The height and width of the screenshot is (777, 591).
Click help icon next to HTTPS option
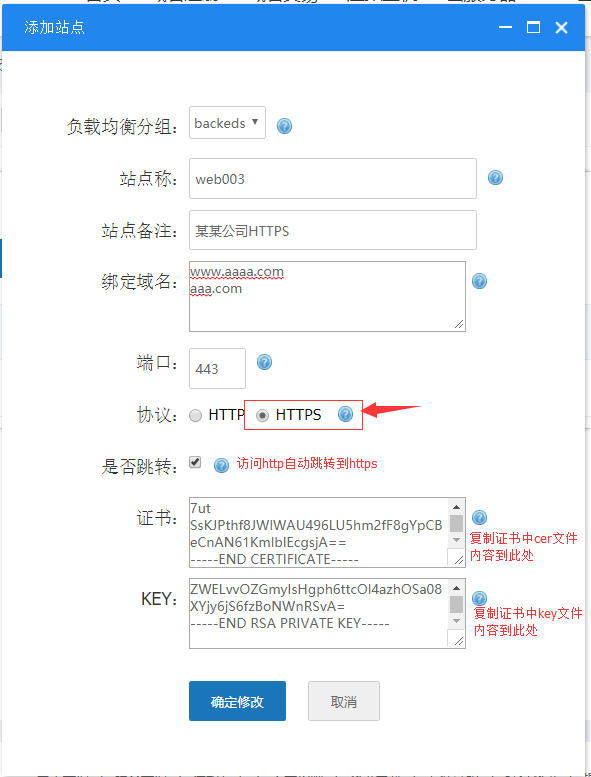tap(345, 414)
